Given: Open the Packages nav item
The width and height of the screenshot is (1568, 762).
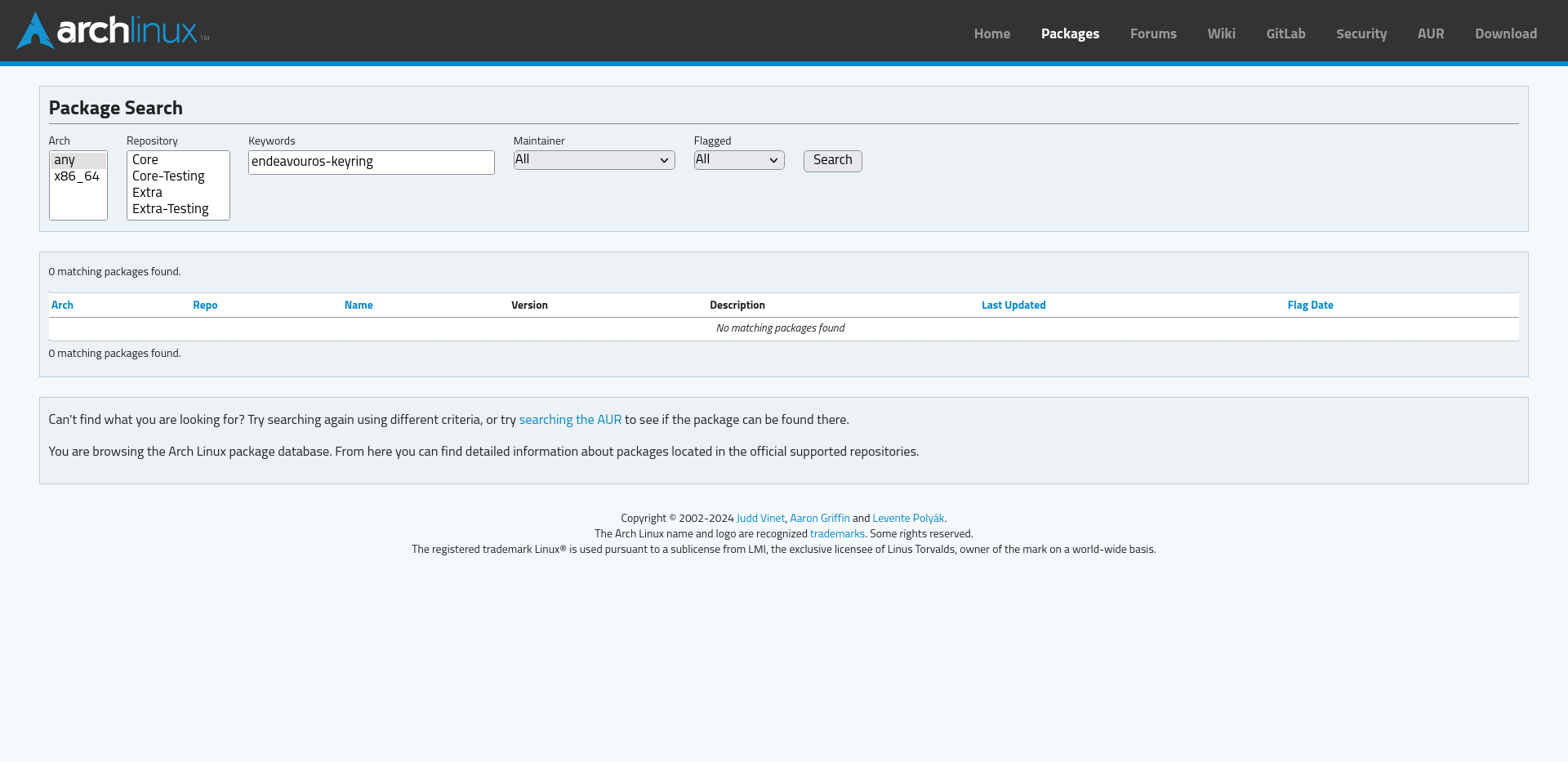Looking at the screenshot, I should point(1070,33).
